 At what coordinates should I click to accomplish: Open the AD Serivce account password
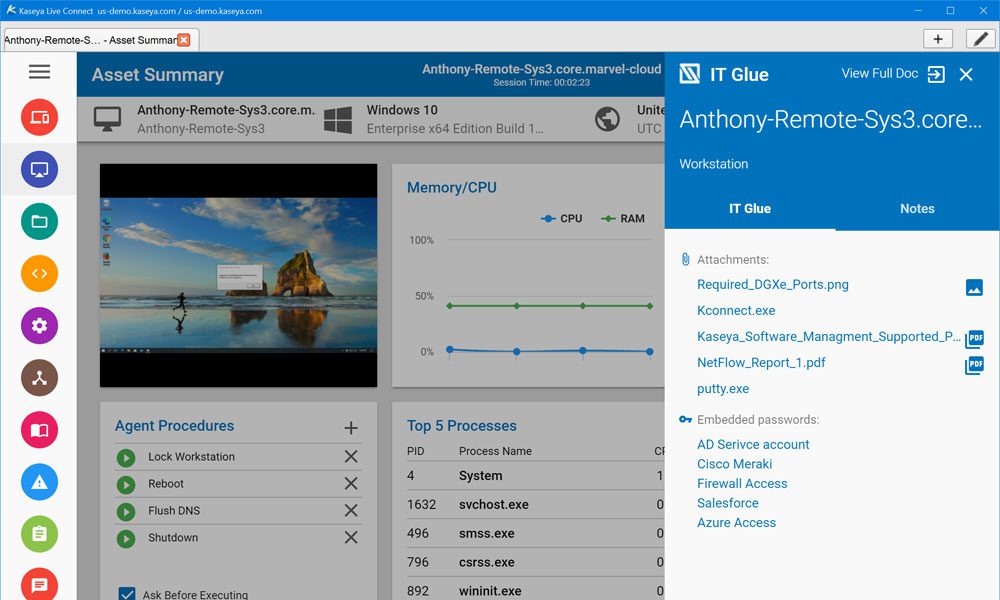[x=753, y=444]
